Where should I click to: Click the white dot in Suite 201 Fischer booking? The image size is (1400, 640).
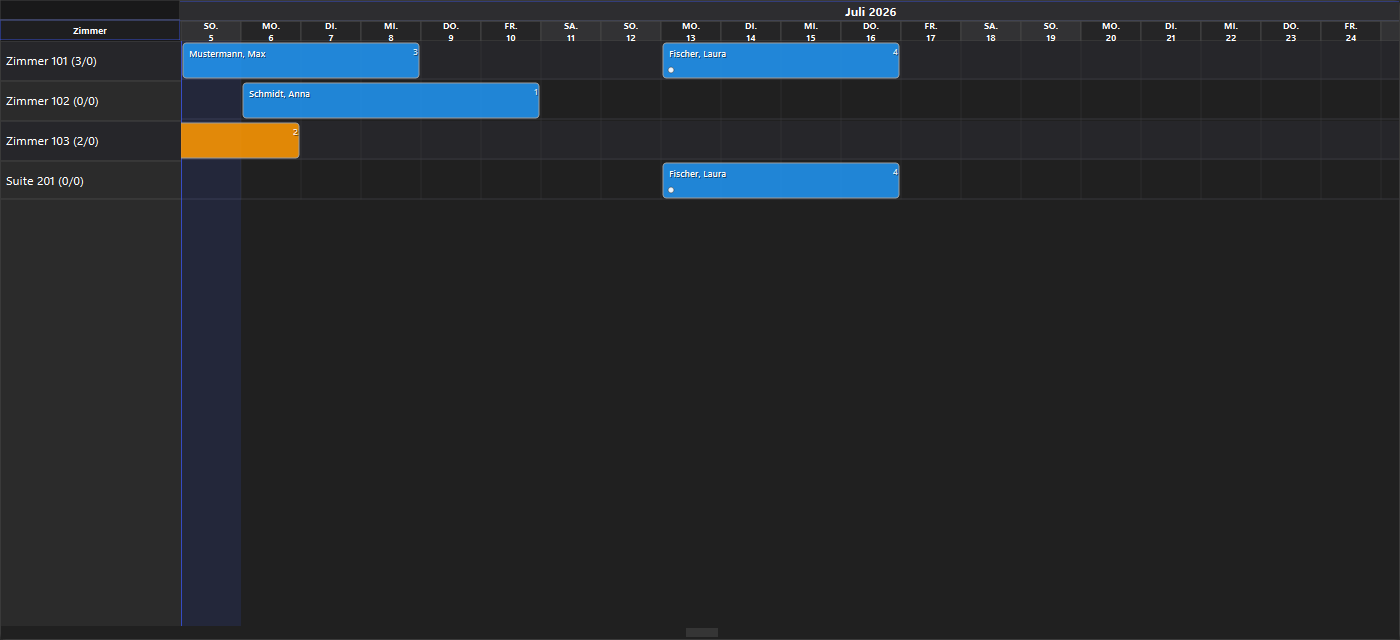click(671, 190)
